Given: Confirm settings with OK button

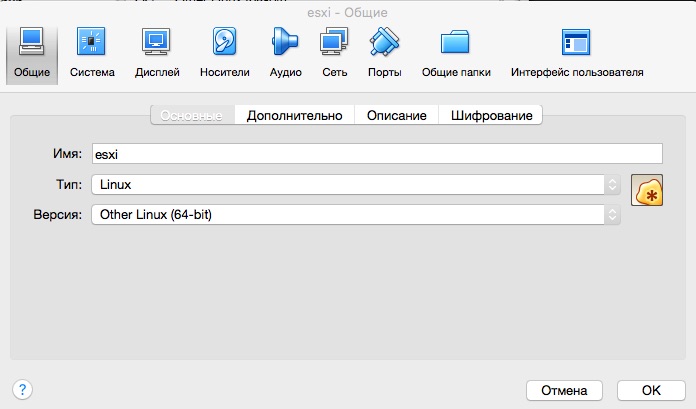Looking at the screenshot, I should tap(651, 389).
